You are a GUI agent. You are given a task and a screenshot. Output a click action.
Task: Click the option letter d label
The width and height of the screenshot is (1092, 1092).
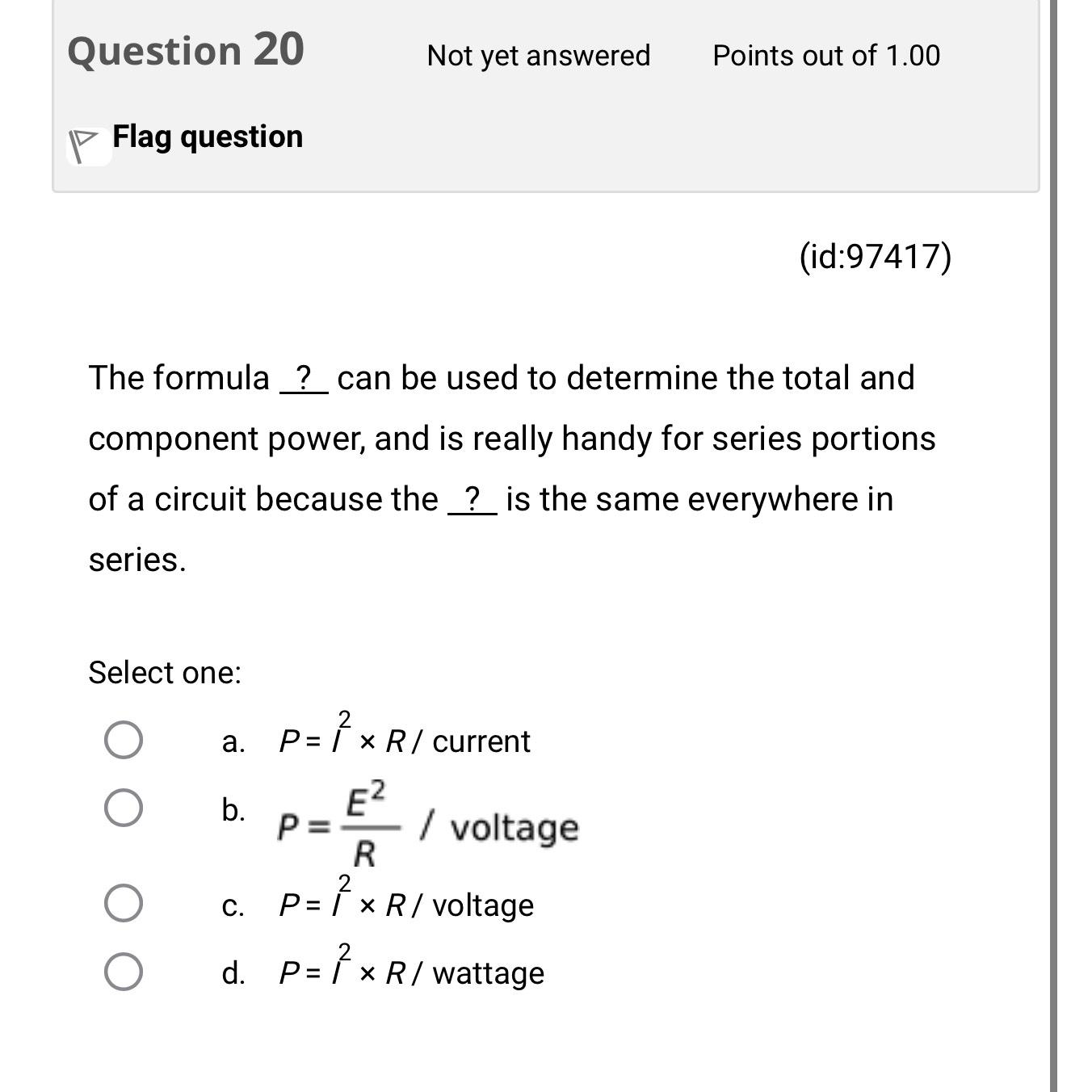pyautogui.click(x=233, y=972)
